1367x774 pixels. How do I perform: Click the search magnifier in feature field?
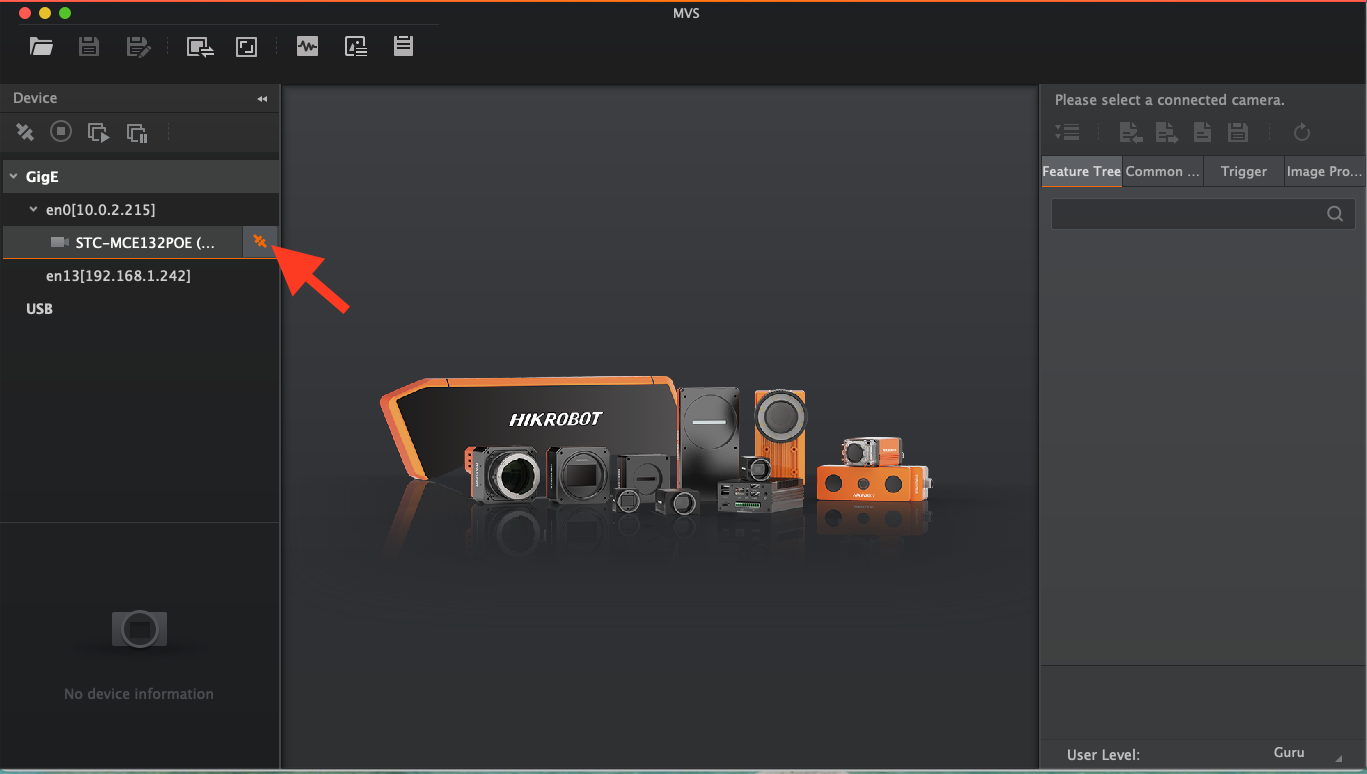point(1335,213)
